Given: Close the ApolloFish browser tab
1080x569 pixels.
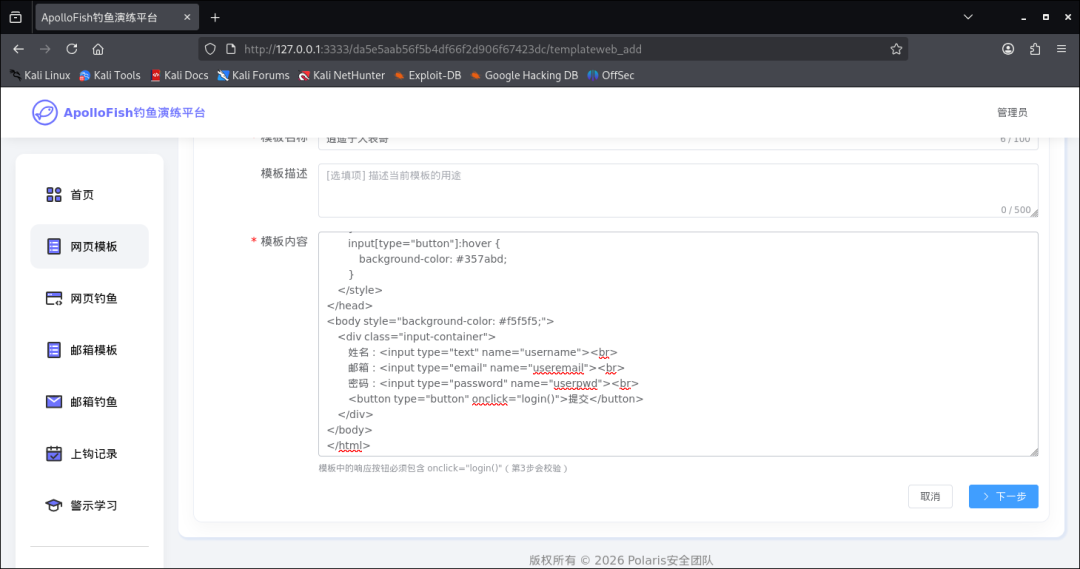Looking at the screenshot, I should click(x=187, y=17).
